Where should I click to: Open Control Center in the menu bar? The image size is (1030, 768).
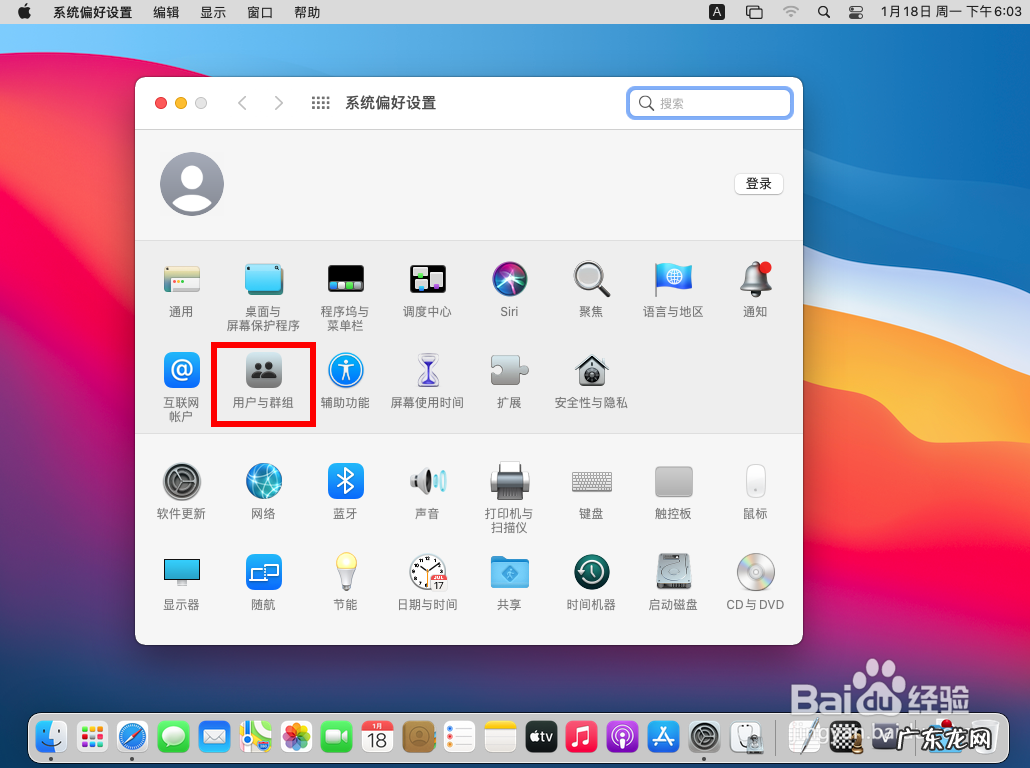click(855, 12)
